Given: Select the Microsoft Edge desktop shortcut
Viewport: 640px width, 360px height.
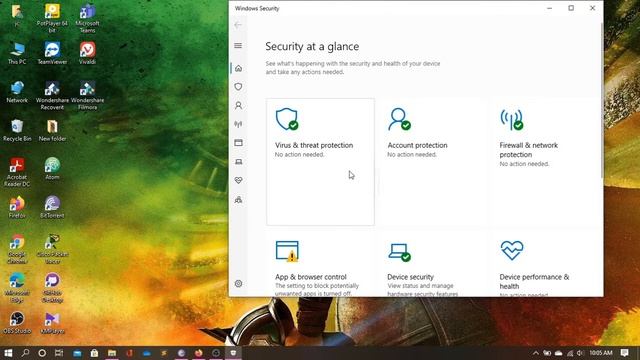Looking at the screenshot, I should pos(17,287).
